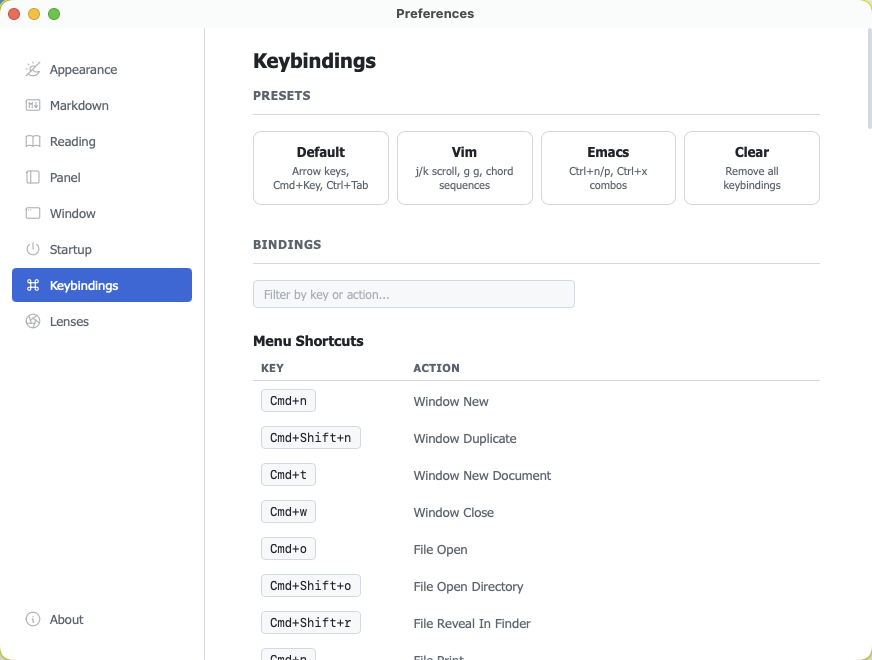This screenshot has width=872, height=660.
Task: Click the Window sidebar icon
Action: coord(33,214)
